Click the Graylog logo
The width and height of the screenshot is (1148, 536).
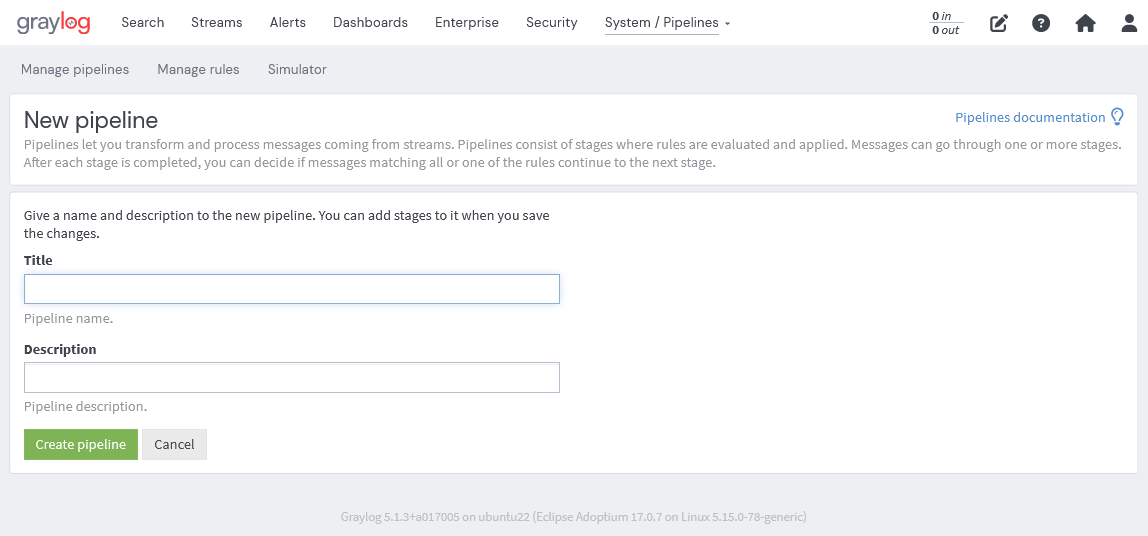53,23
